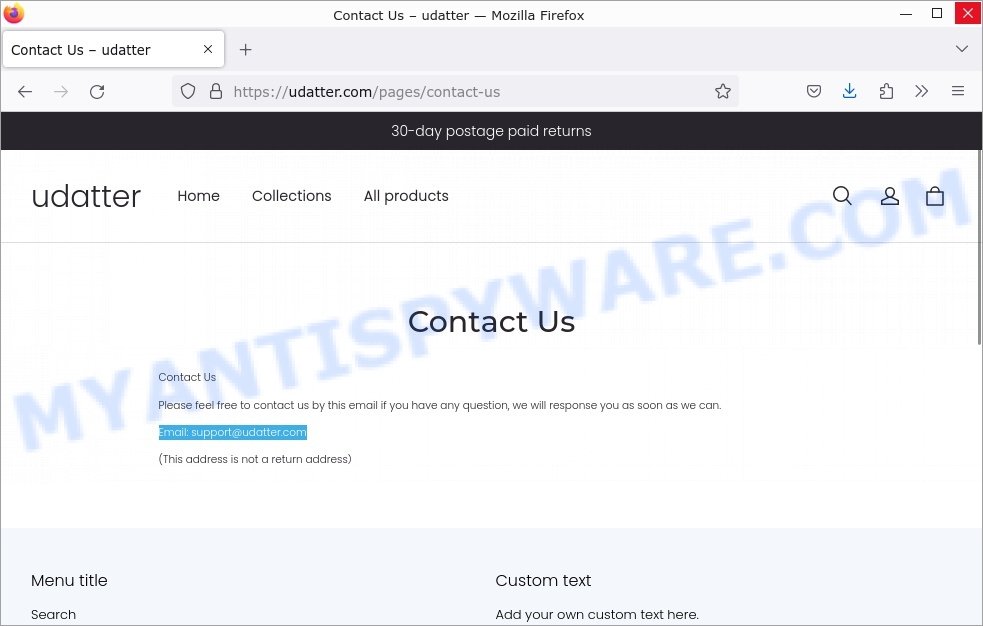983x626 pixels.
Task: Minimize the Firefox window
Action: pos(906,14)
